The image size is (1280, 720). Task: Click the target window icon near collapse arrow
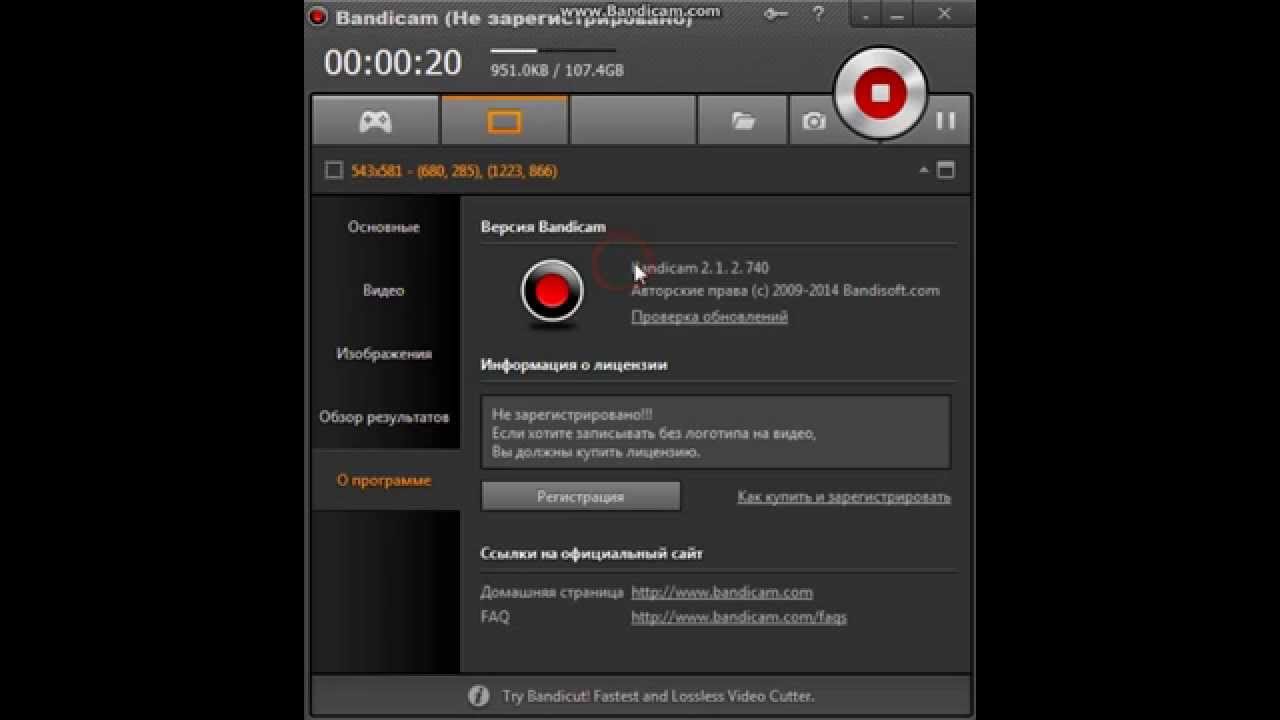[x=946, y=170]
